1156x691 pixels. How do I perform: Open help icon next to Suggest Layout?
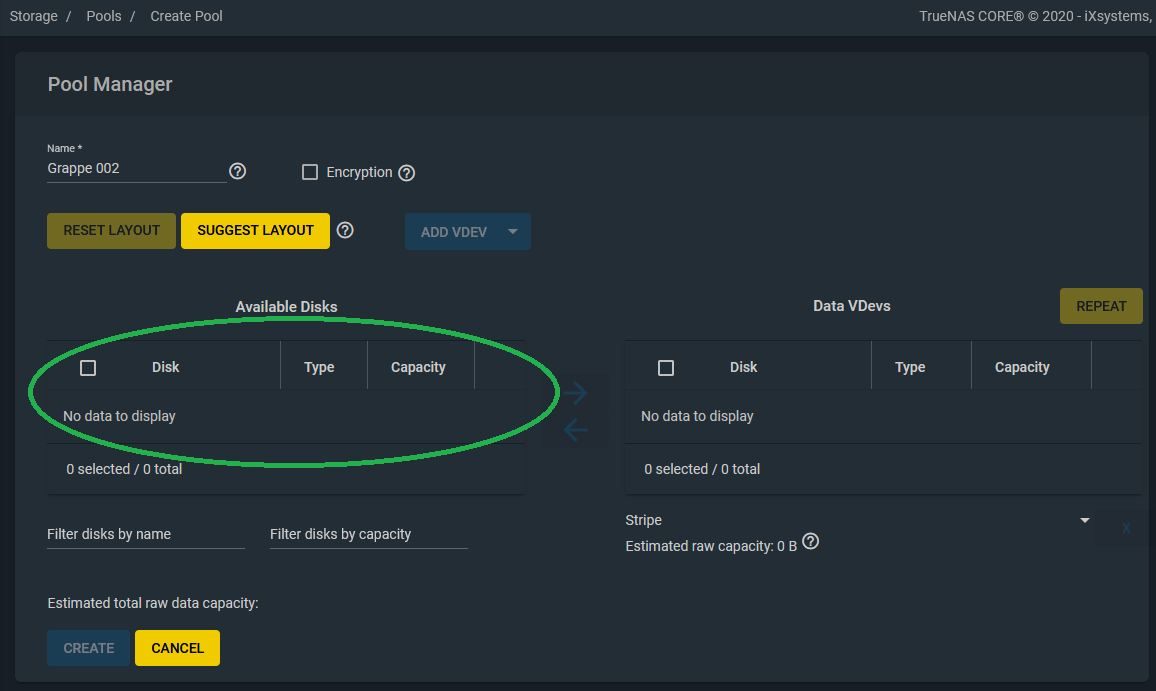pyautogui.click(x=345, y=230)
